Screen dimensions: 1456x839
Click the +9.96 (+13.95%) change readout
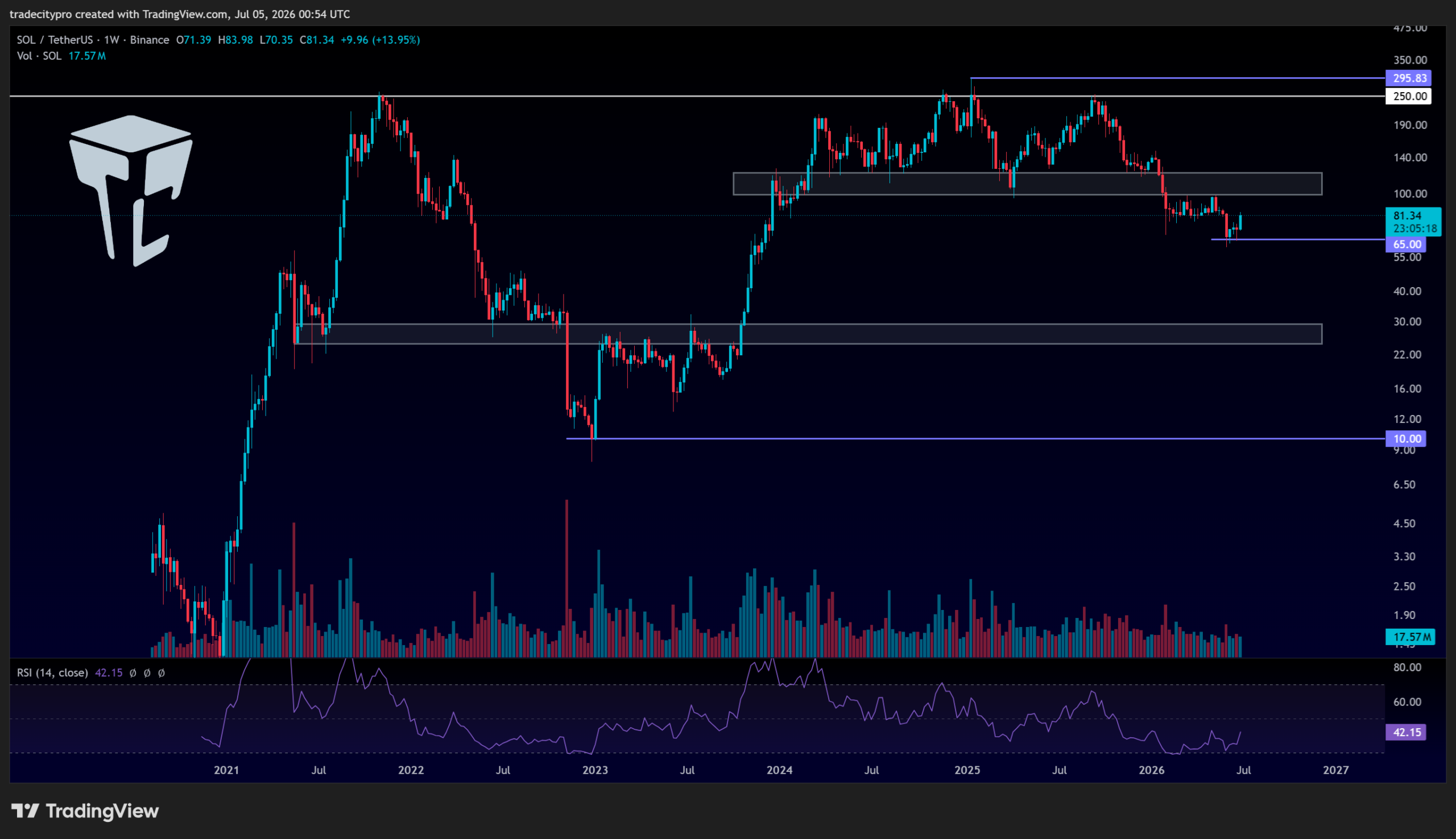pos(380,40)
